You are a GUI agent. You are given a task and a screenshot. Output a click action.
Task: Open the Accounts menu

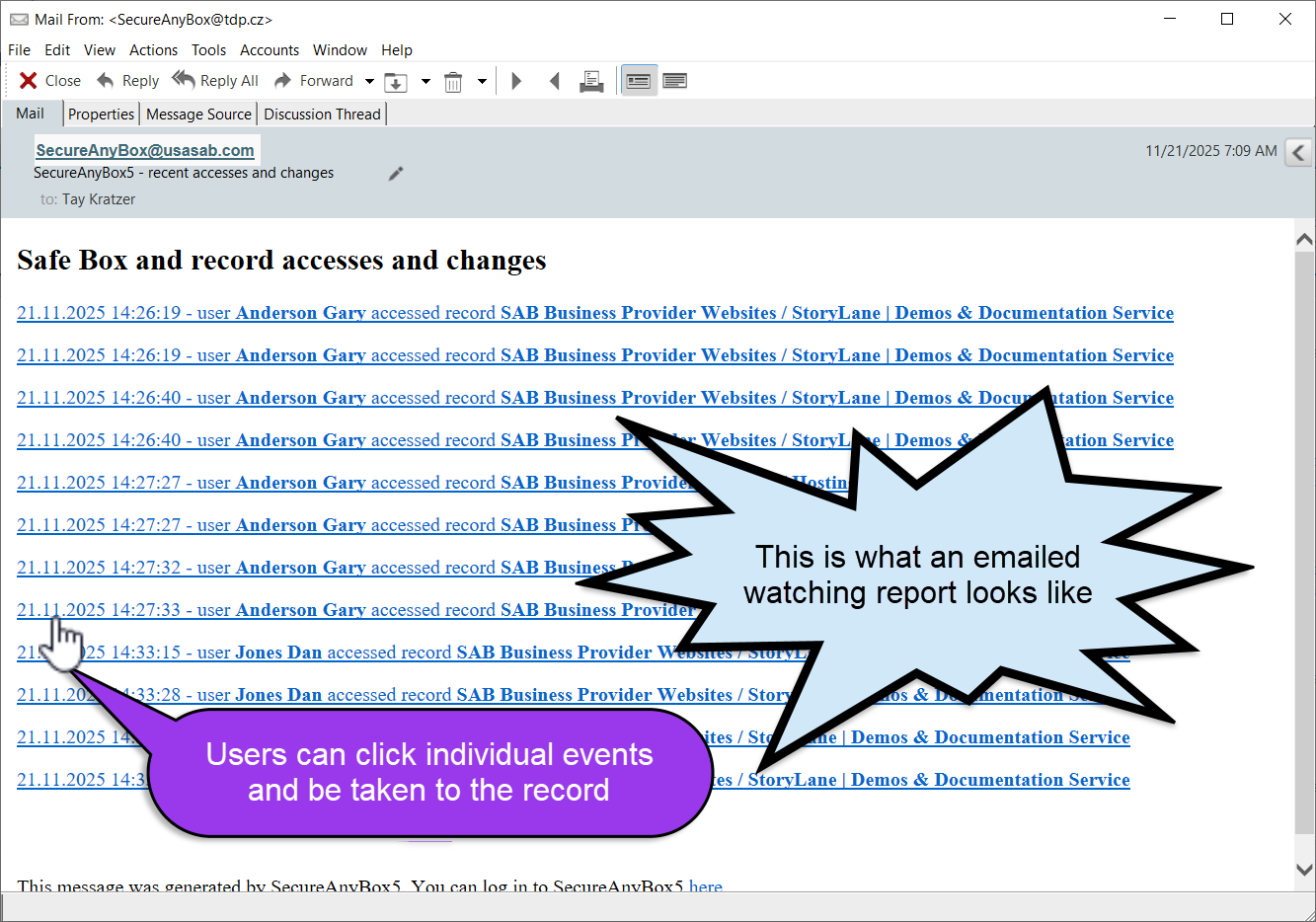270,50
